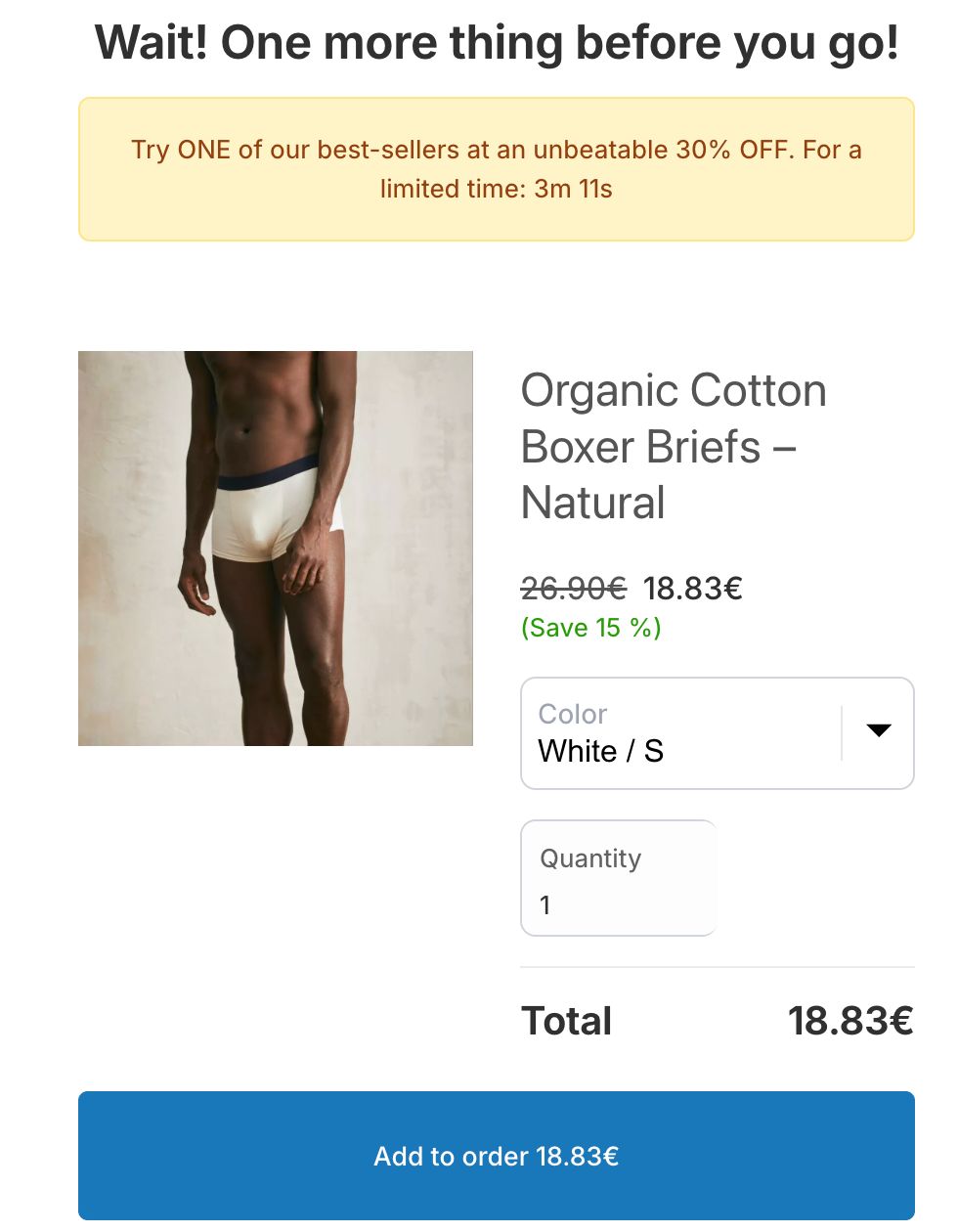Click the dropdown arrow beside White / S
958x1232 pixels.
879,730
